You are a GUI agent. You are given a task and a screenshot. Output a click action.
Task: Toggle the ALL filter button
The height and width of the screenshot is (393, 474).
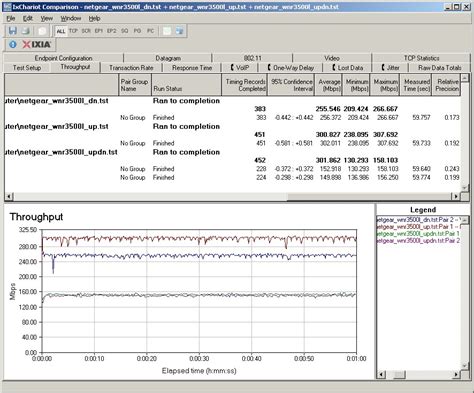pyautogui.click(x=61, y=31)
